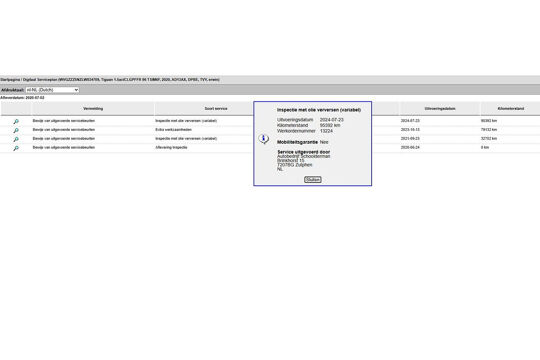Open details magnifier for the 2021-09-23 service row

pyautogui.click(x=16, y=139)
